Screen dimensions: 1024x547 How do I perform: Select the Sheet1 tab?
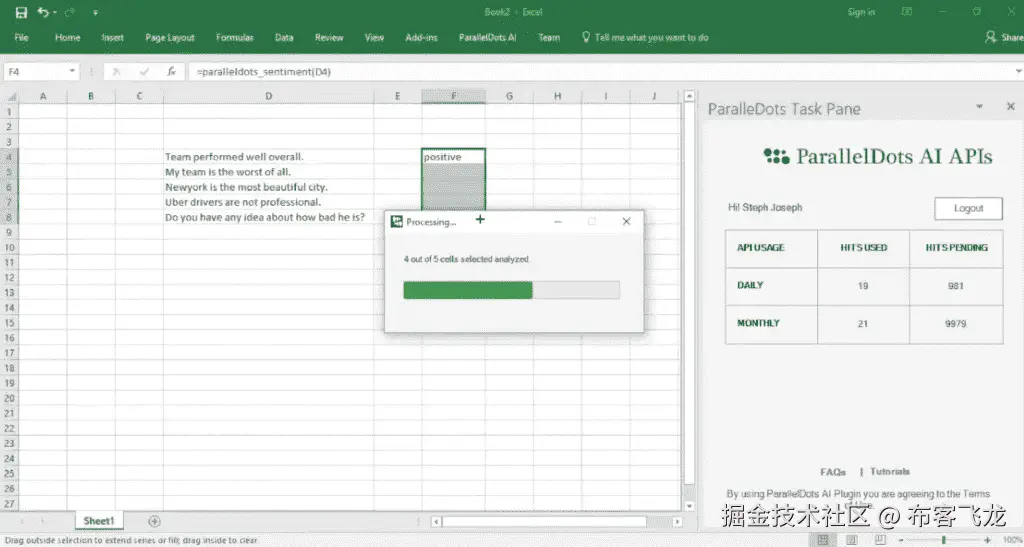[x=99, y=521]
